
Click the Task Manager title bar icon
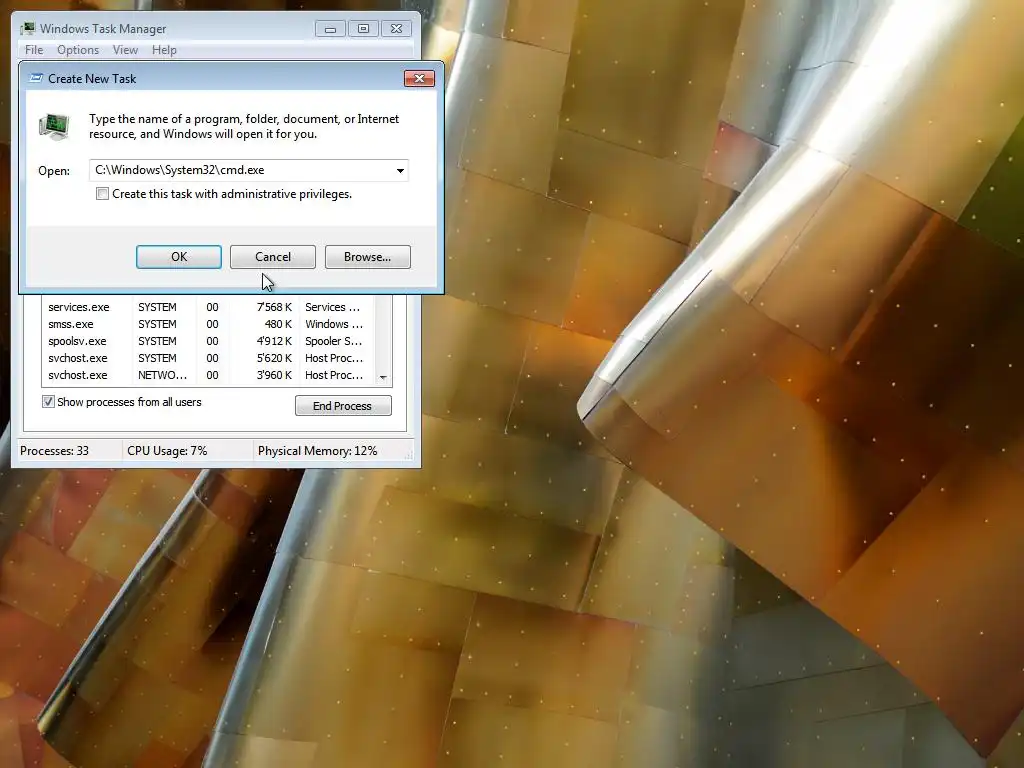(27, 29)
